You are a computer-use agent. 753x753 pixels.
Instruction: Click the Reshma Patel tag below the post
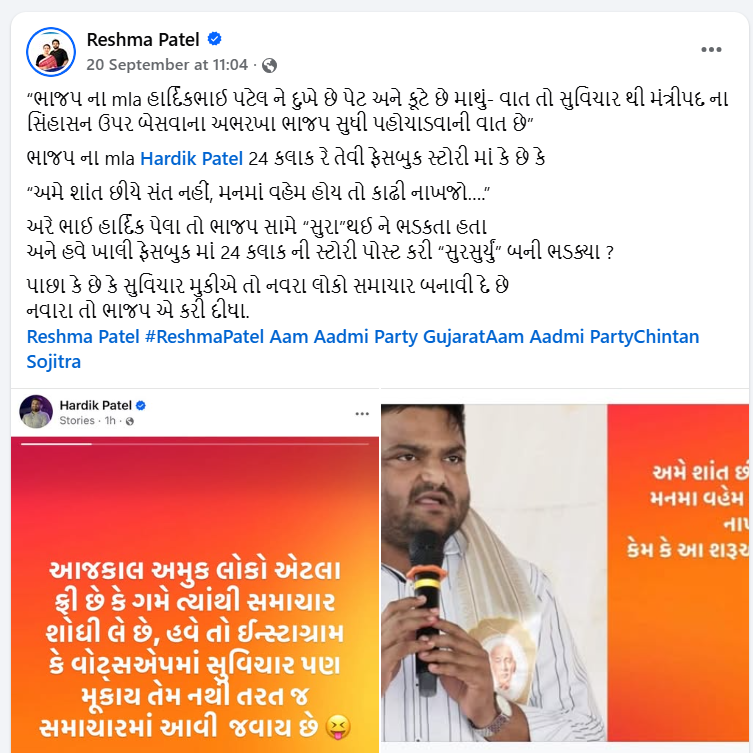pos(83,337)
